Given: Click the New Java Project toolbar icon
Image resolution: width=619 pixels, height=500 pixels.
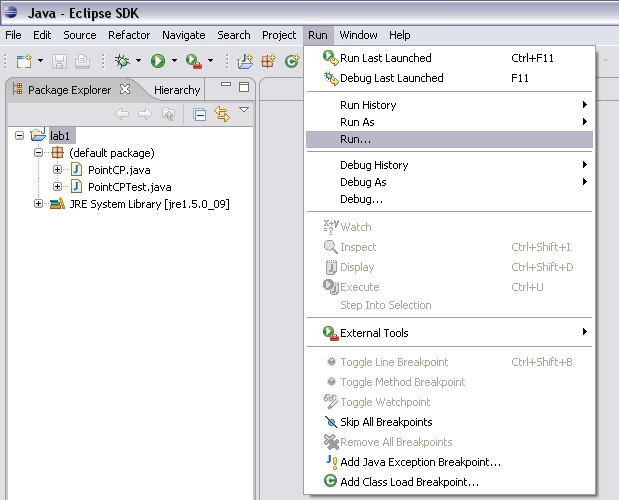Looking at the screenshot, I should (x=245, y=61).
